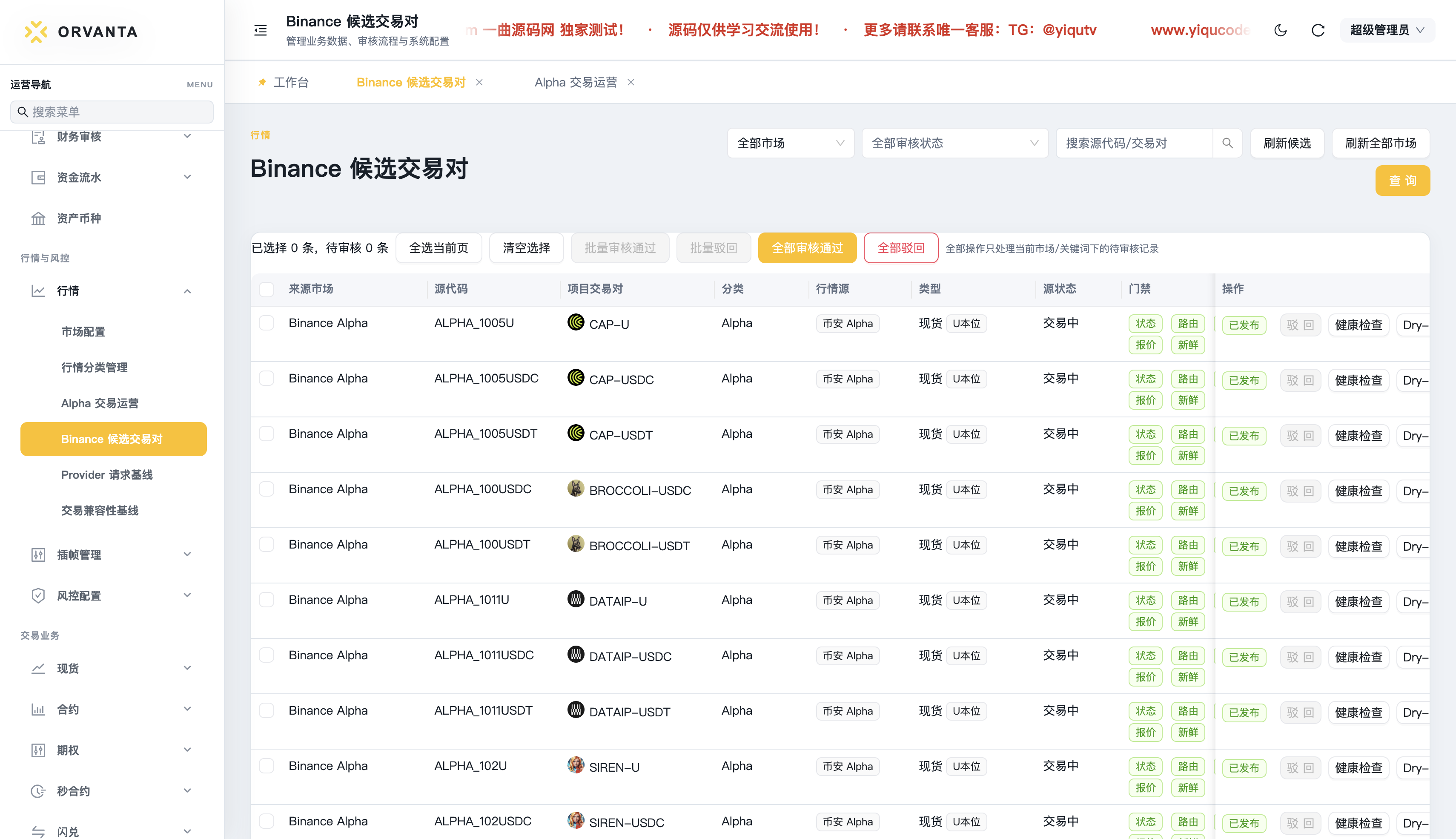This screenshot has height=839, width=1456.
Task: Close the Binance 候选交易对 tab
Action: coord(479,82)
